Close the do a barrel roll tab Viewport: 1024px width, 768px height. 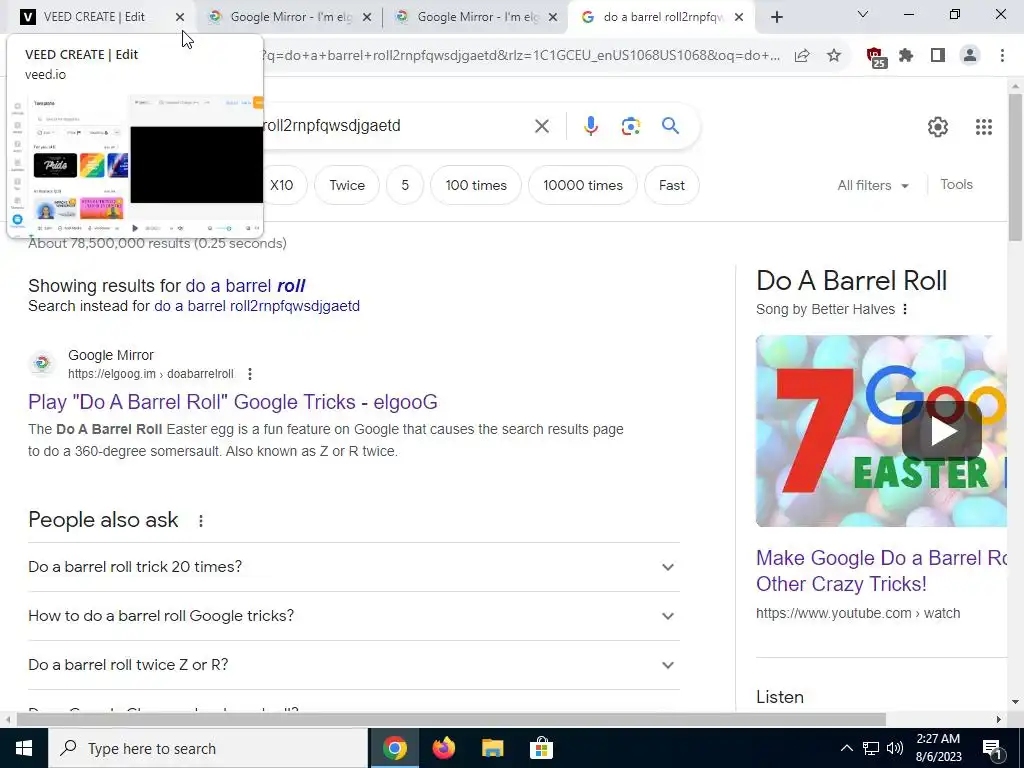[739, 18]
